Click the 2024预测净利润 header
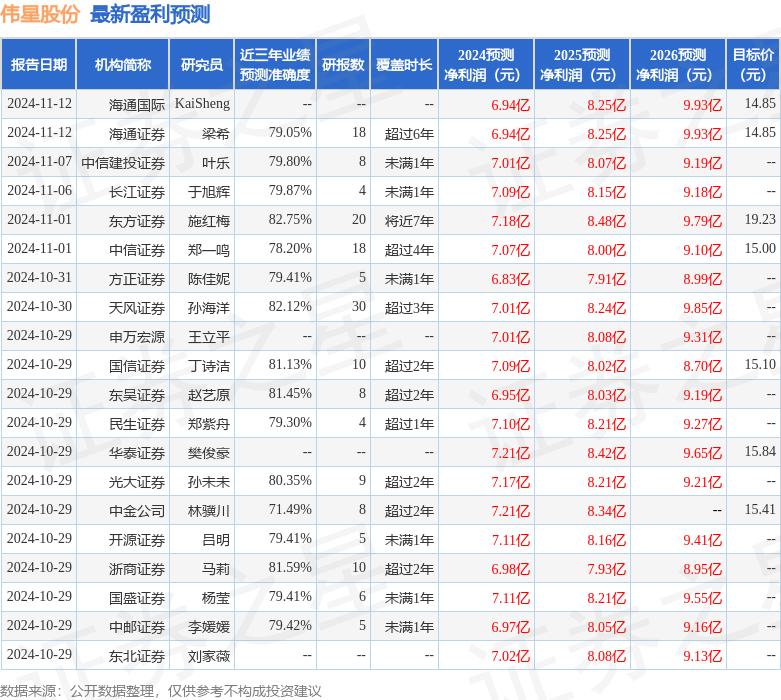This screenshot has width=781, height=700. pyautogui.click(x=486, y=65)
